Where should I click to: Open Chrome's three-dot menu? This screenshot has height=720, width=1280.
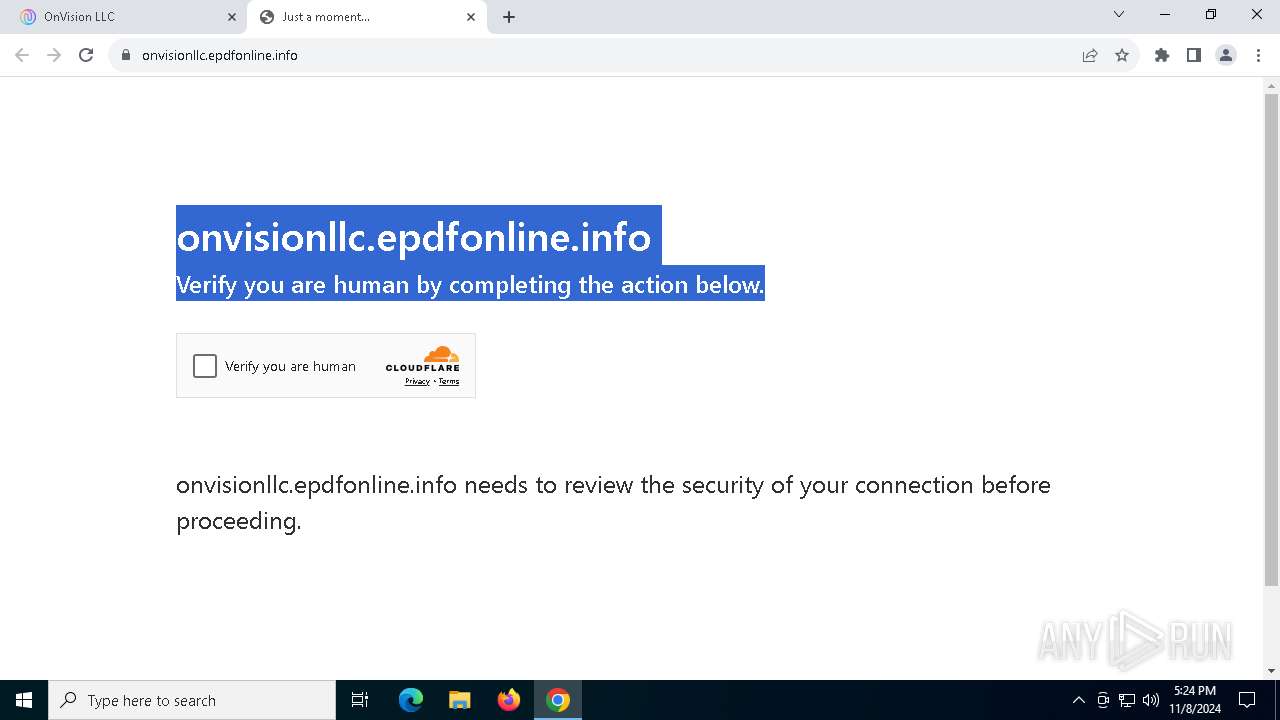coord(1258,55)
